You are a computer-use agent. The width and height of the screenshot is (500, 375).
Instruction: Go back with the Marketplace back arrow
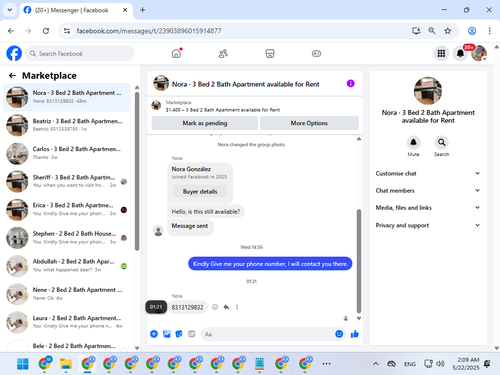12,76
